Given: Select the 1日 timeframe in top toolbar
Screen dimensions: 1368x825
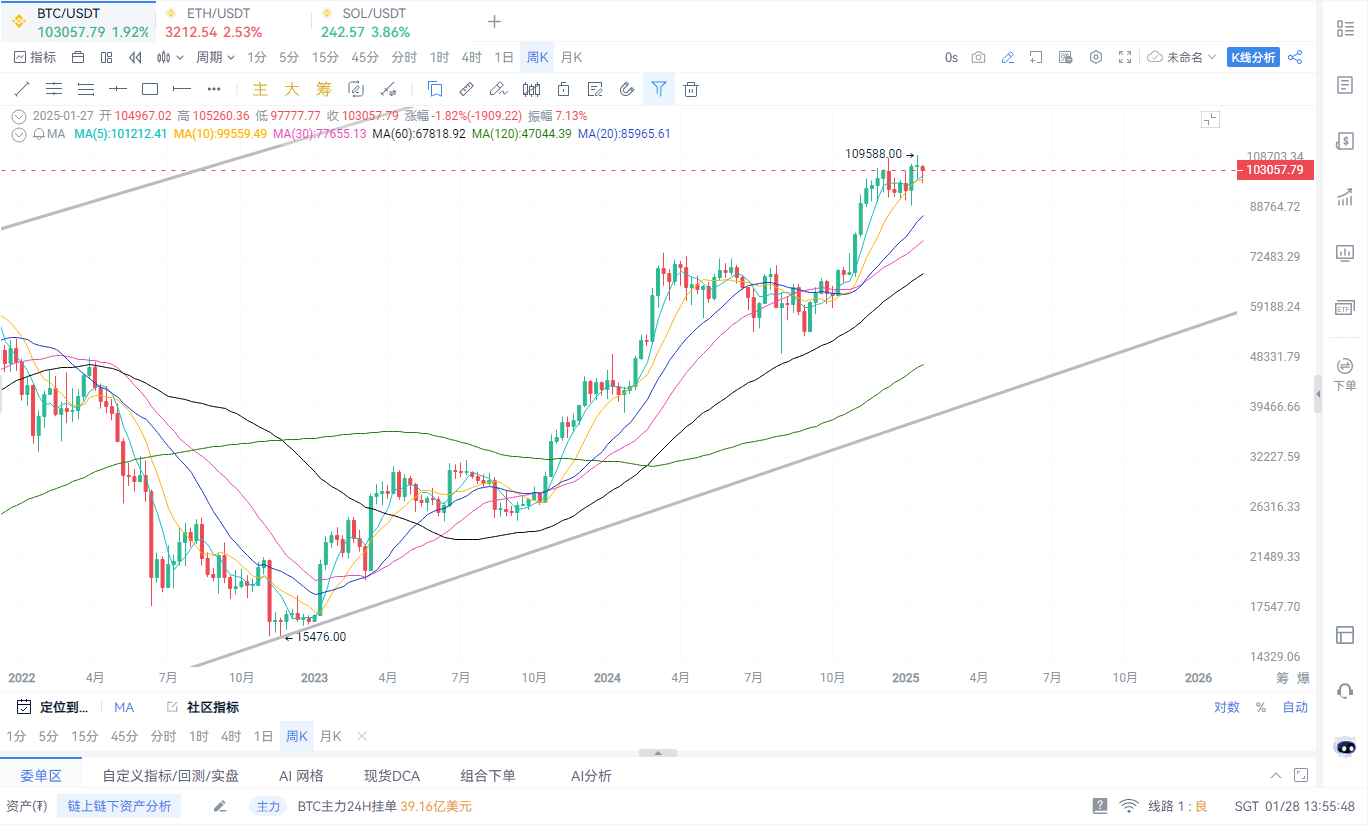Looking at the screenshot, I should click(x=505, y=57).
